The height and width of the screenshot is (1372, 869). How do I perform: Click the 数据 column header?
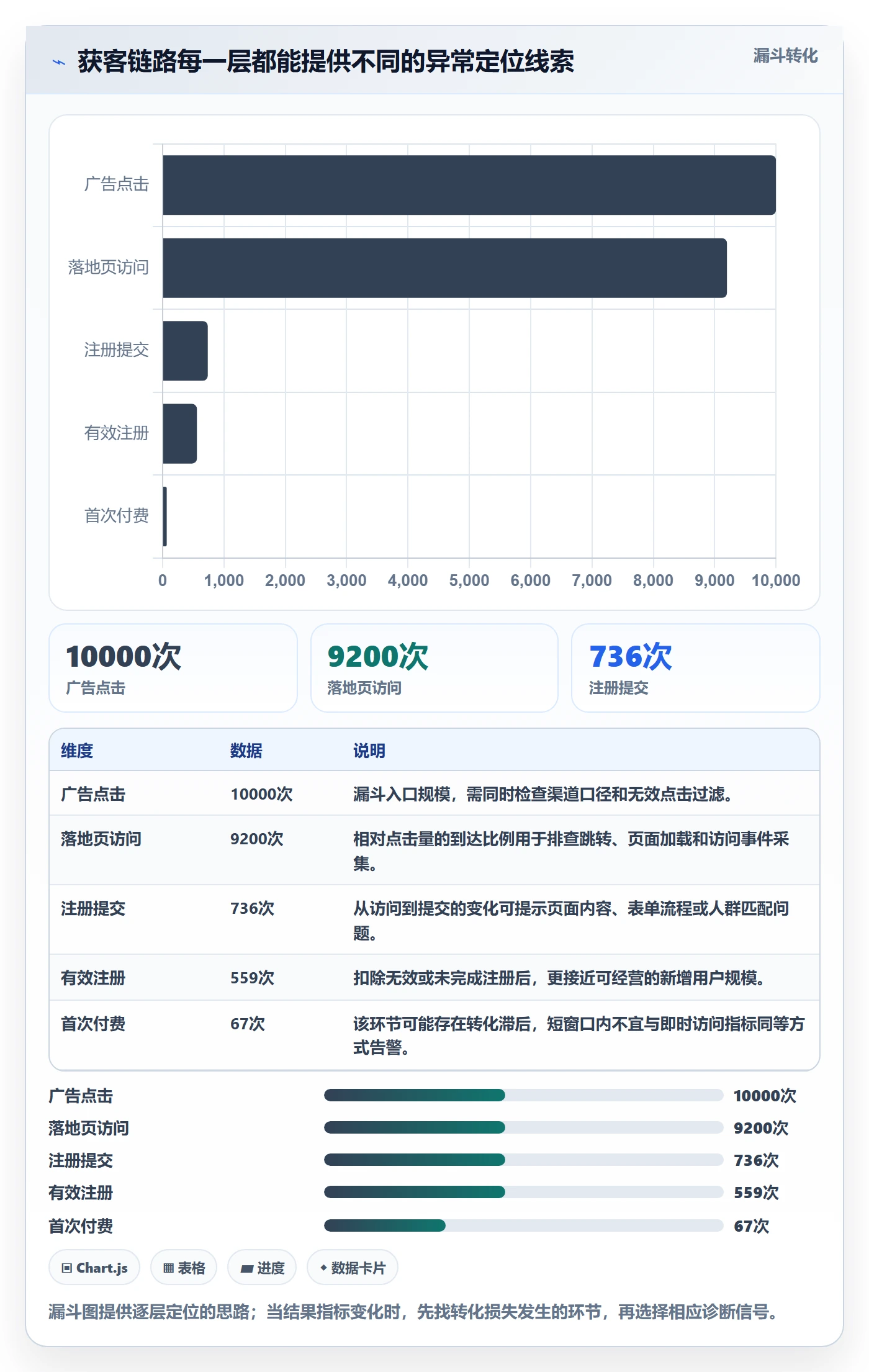[x=246, y=751]
